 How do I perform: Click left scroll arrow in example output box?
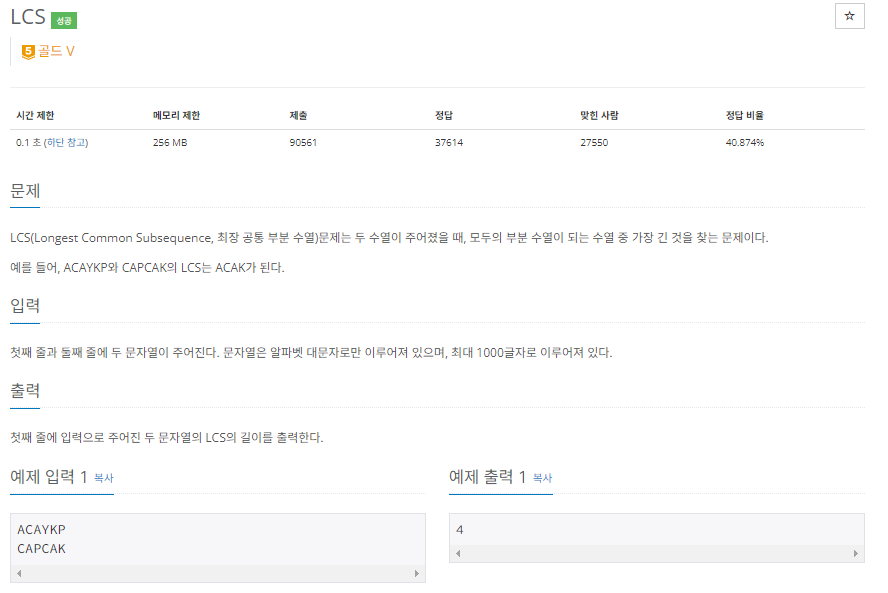point(458,553)
